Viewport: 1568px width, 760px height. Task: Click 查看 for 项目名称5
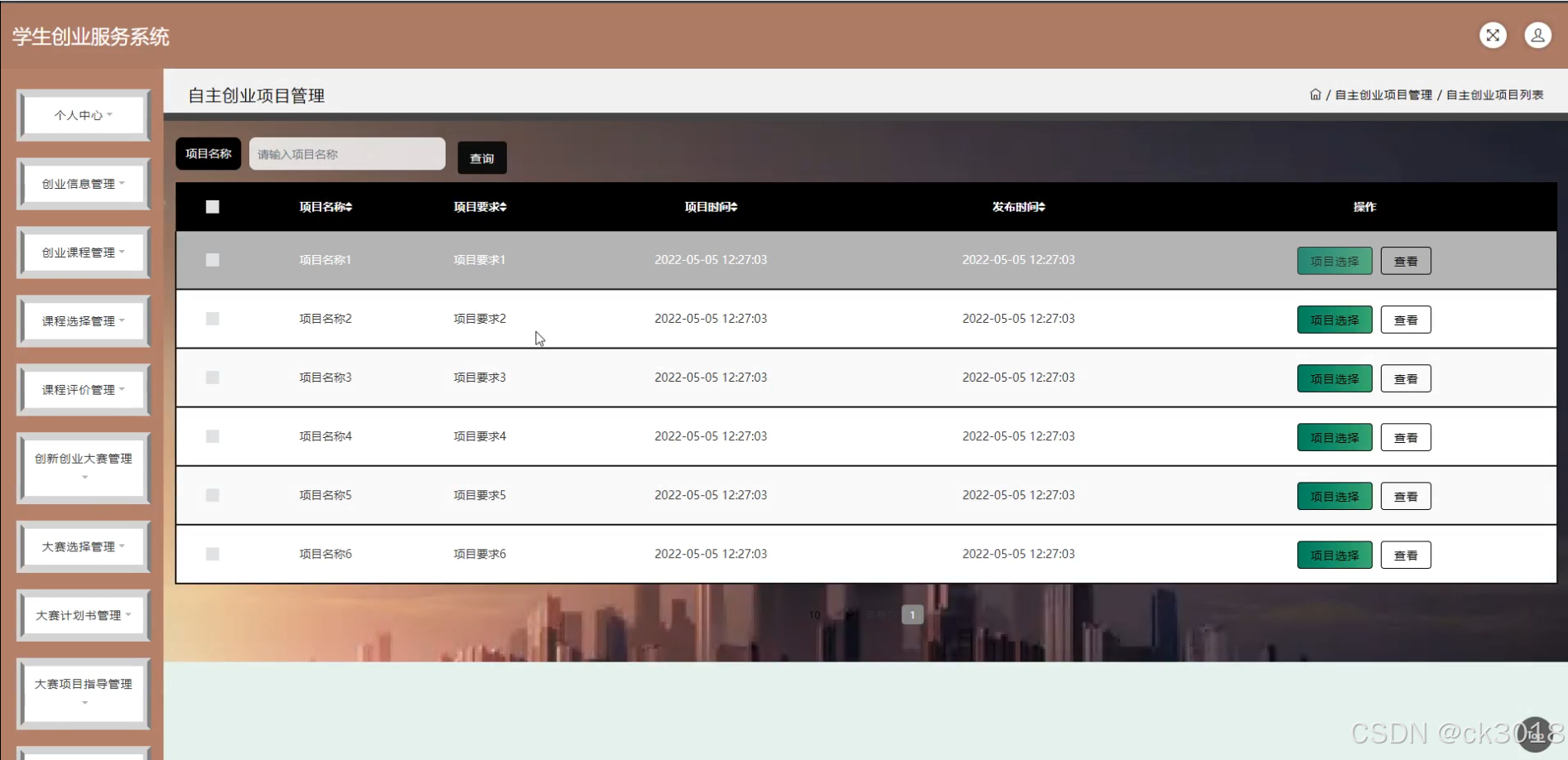pyautogui.click(x=1406, y=496)
